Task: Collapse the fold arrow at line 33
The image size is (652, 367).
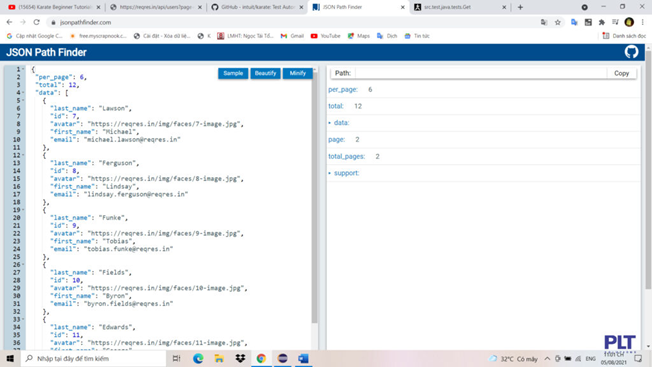Action: (23, 319)
